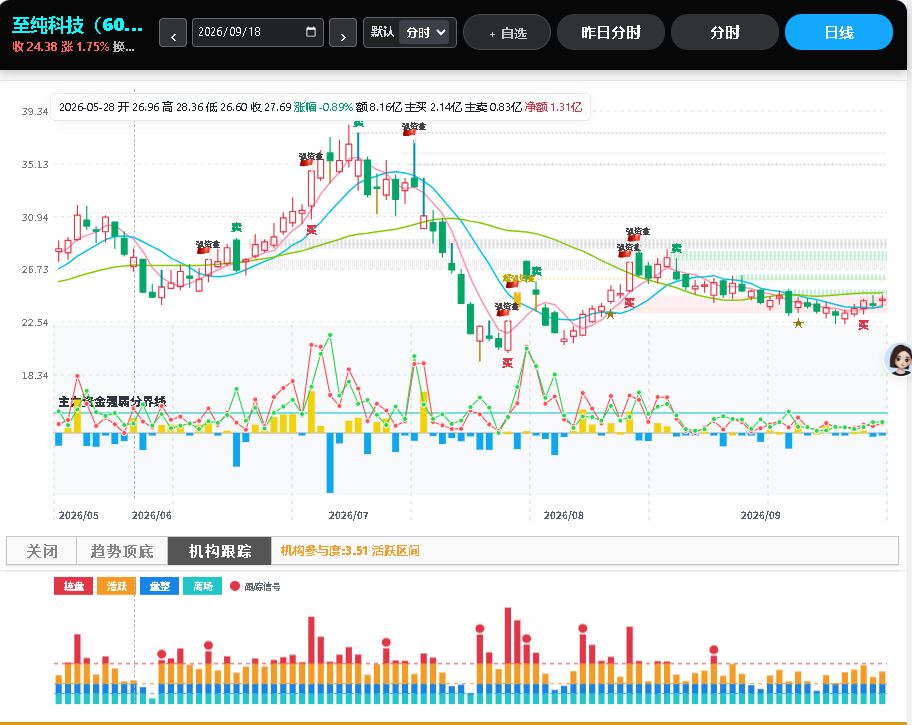This screenshot has height=725, width=912.
Task: Select the 日线 daily chart
Action: tap(839, 33)
